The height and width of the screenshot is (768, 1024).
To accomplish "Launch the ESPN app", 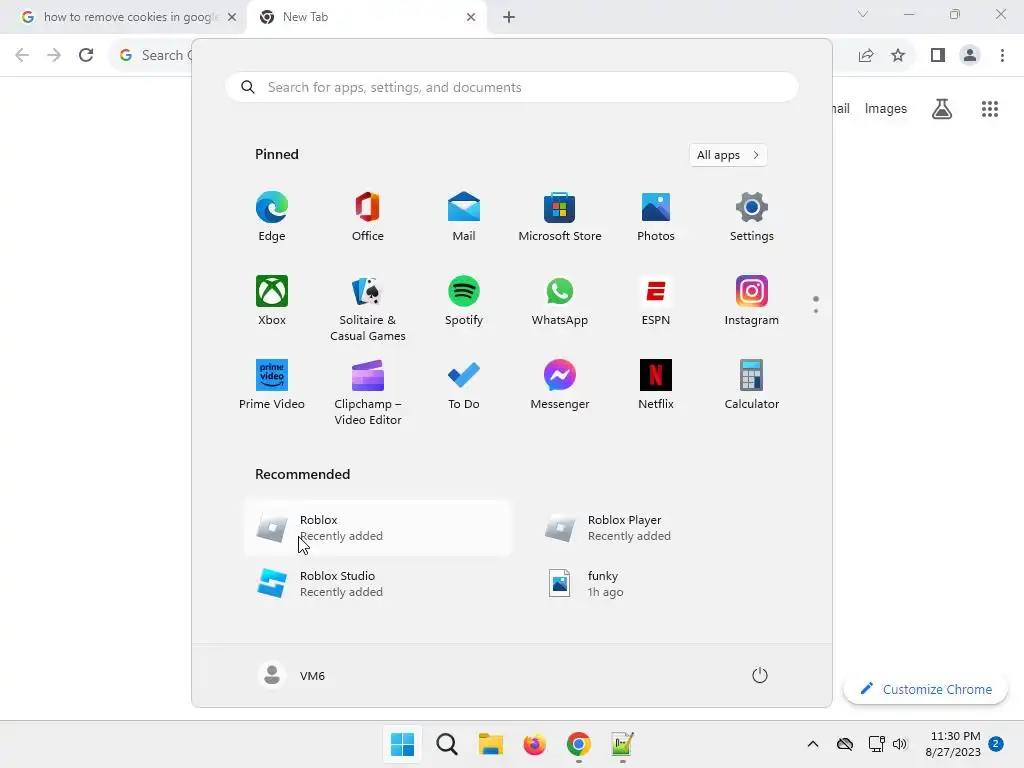I will (656, 300).
